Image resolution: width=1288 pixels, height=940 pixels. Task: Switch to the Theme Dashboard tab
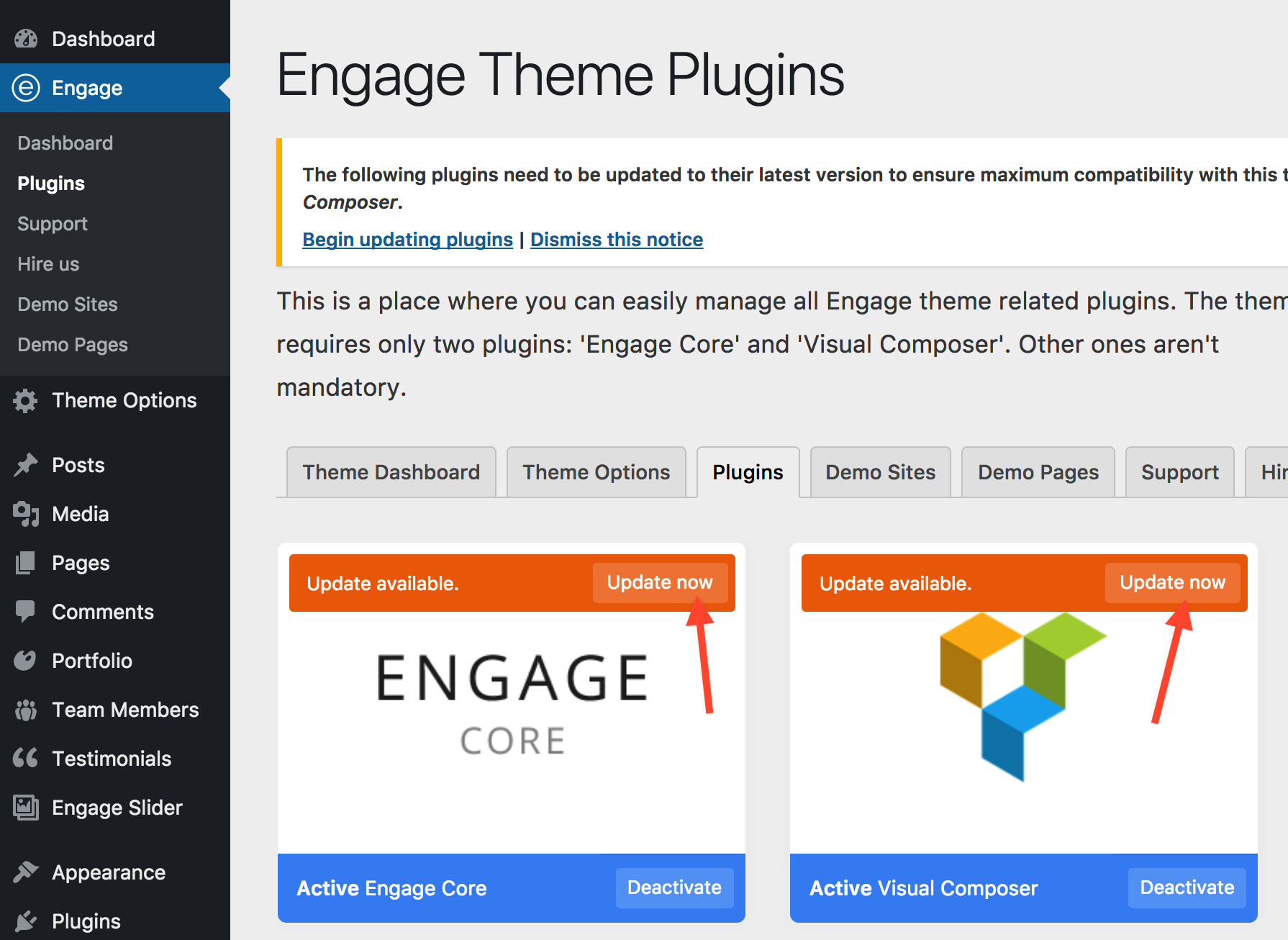tap(391, 472)
